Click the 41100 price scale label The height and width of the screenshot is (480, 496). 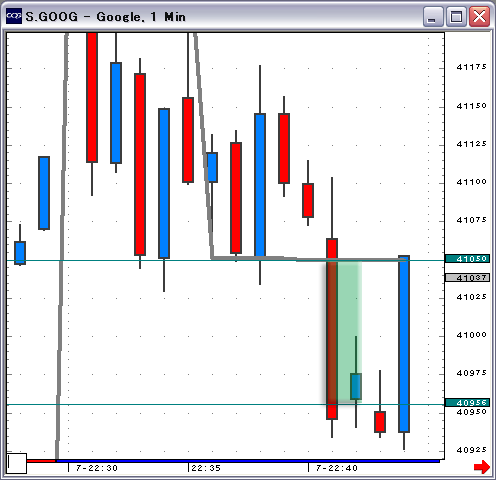[x=471, y=182]
